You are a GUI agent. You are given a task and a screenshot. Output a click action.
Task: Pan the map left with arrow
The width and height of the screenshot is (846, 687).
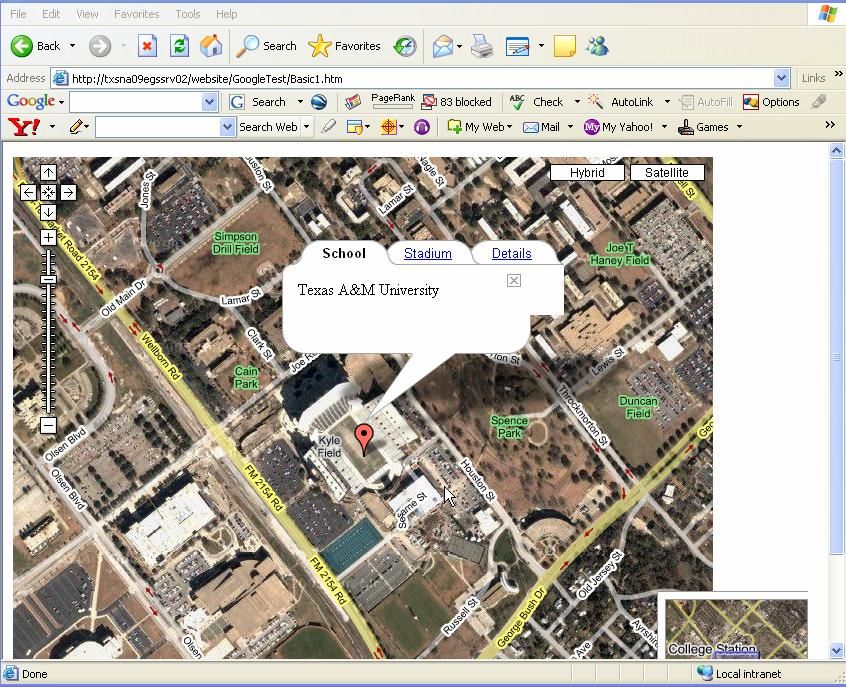[29, 193]
